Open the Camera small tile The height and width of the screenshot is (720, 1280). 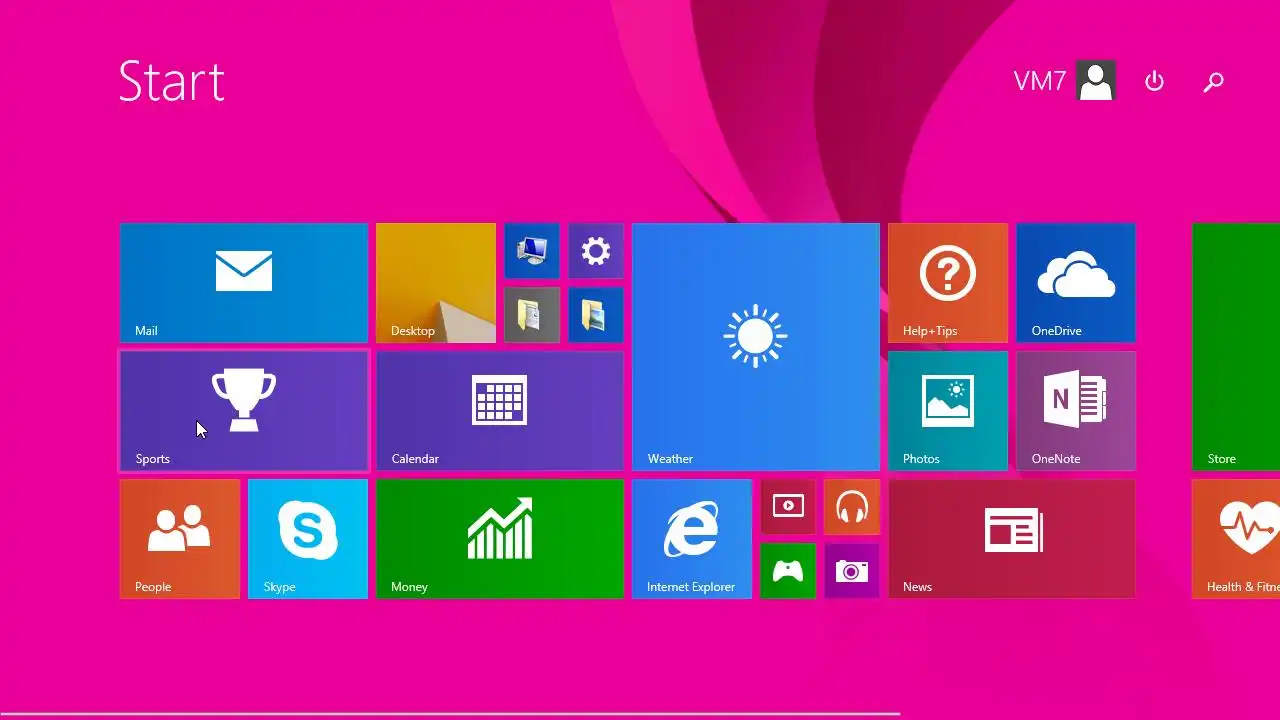852,571
